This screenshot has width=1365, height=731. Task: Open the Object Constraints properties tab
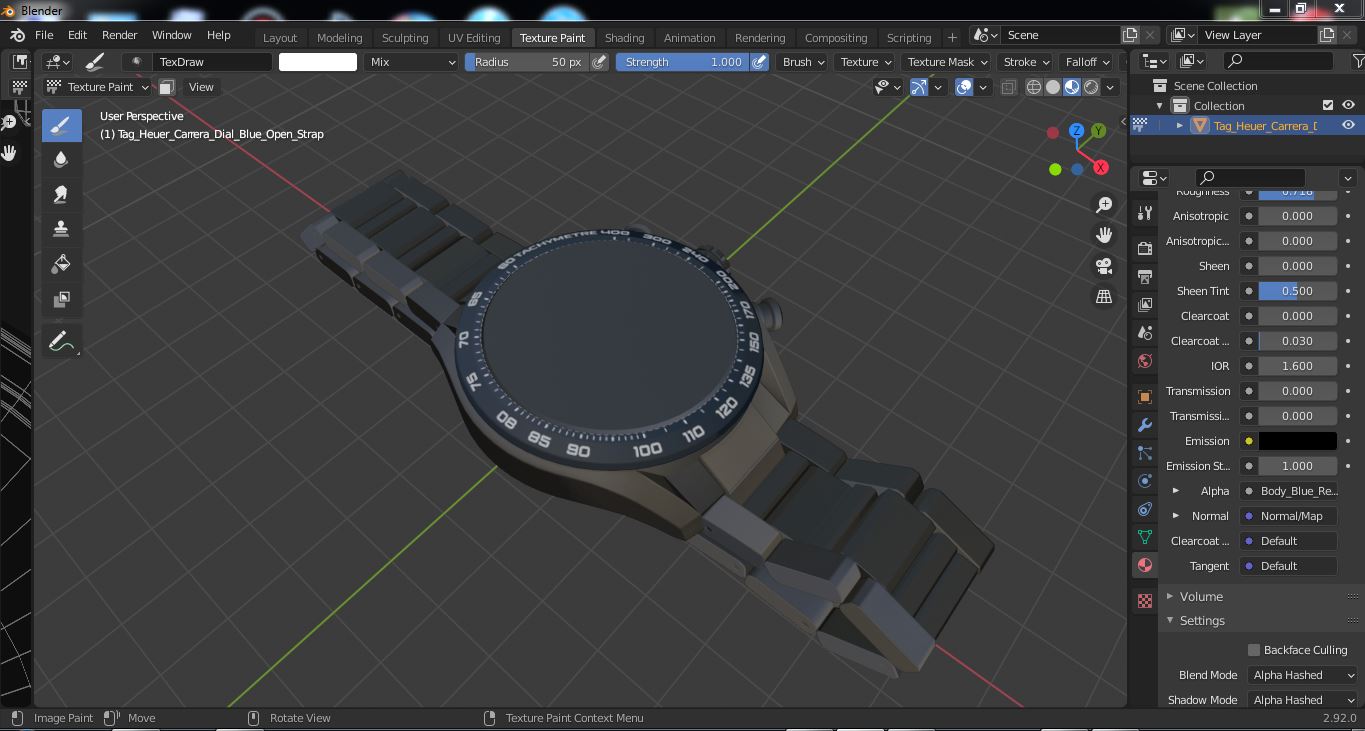pos(1145,509)
